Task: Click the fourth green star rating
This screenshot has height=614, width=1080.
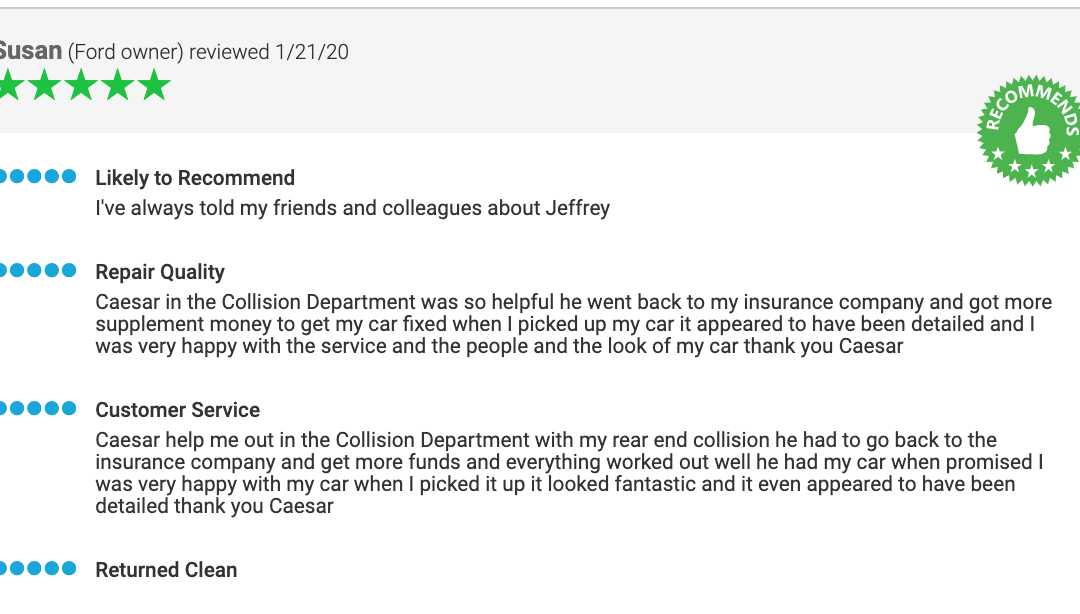Action: (118, 85)
